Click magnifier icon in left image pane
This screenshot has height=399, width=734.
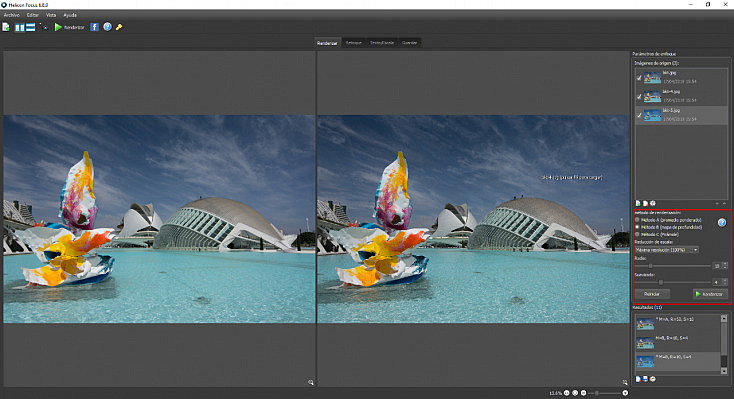point(310,383)
